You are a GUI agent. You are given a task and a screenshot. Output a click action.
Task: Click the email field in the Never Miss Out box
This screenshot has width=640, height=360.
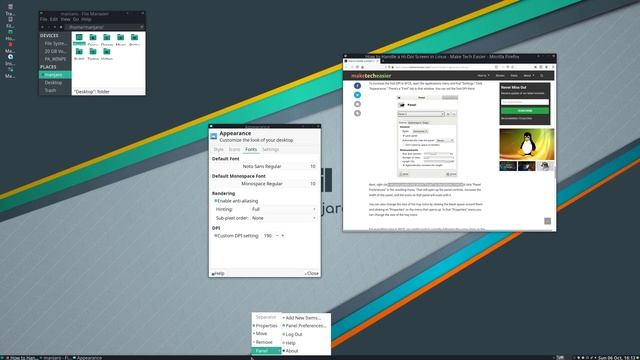(x=525, y=102)
